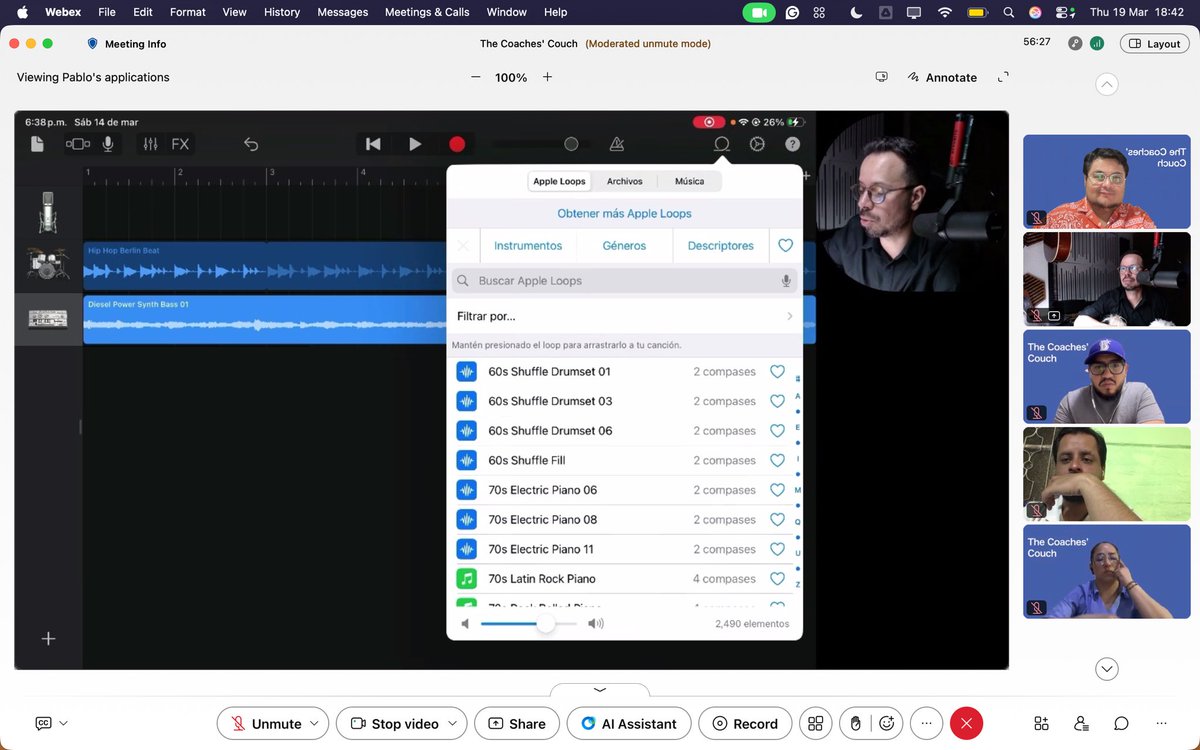Adjust the master volume slider knob
This screenshot has width=1200, height=750.
tap(571, 144)
